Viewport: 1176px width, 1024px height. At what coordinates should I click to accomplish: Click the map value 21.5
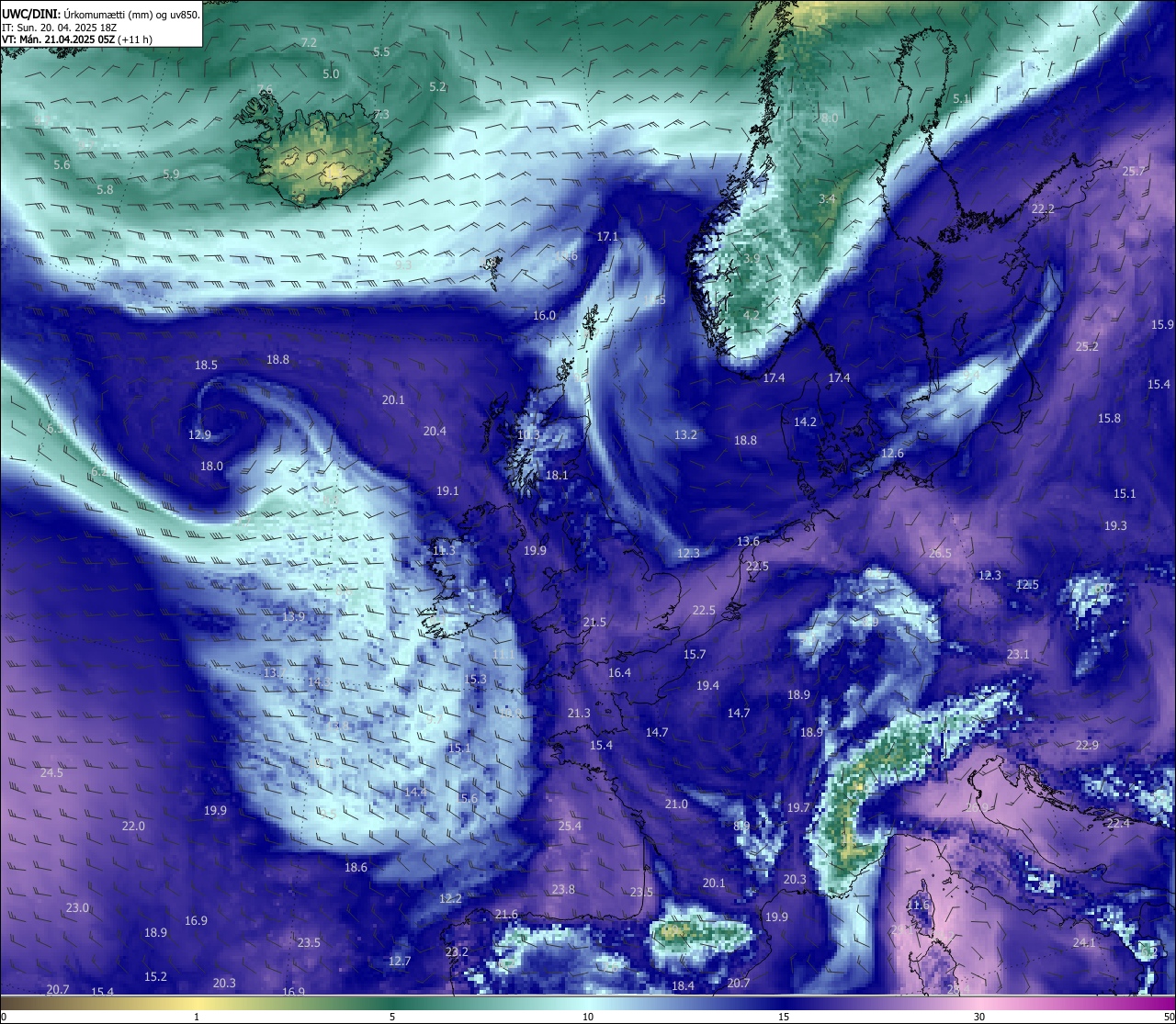(x=594, y=623)
